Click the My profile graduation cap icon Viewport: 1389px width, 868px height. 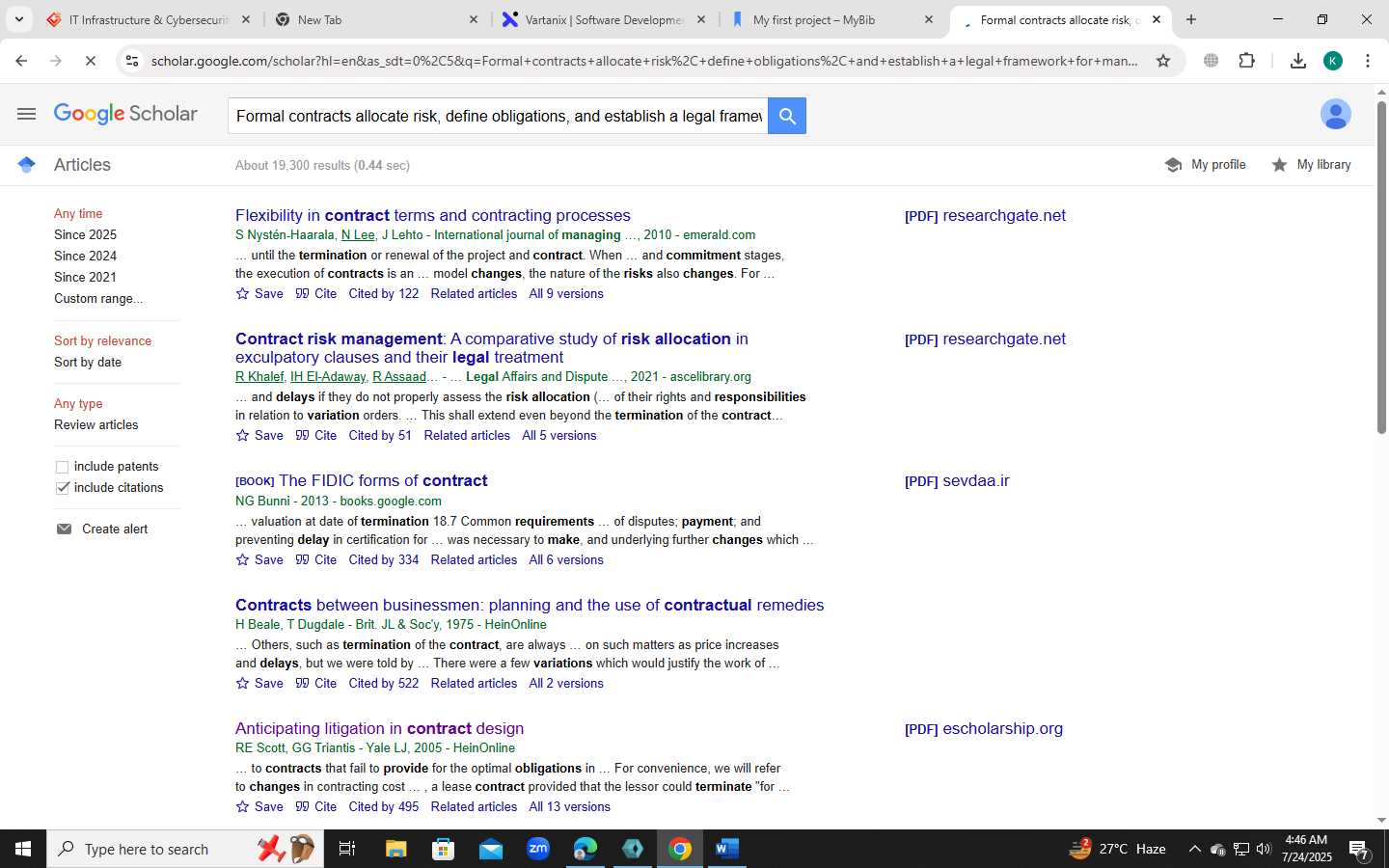[x=1173, y=165]
